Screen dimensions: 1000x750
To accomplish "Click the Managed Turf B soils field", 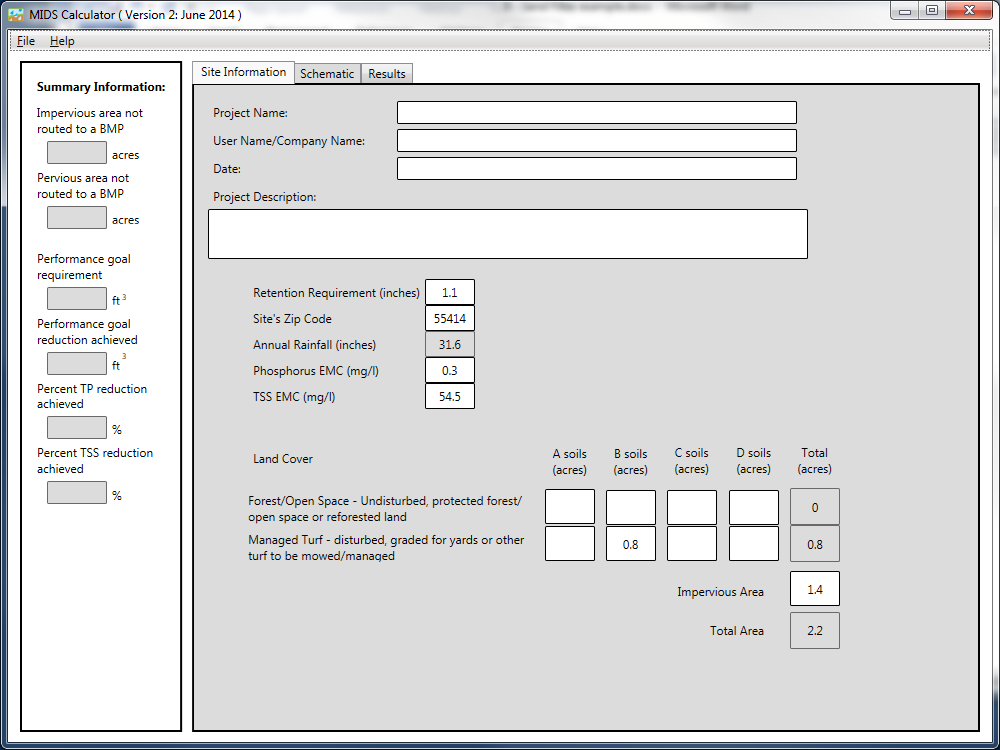I will coord(630,543).
